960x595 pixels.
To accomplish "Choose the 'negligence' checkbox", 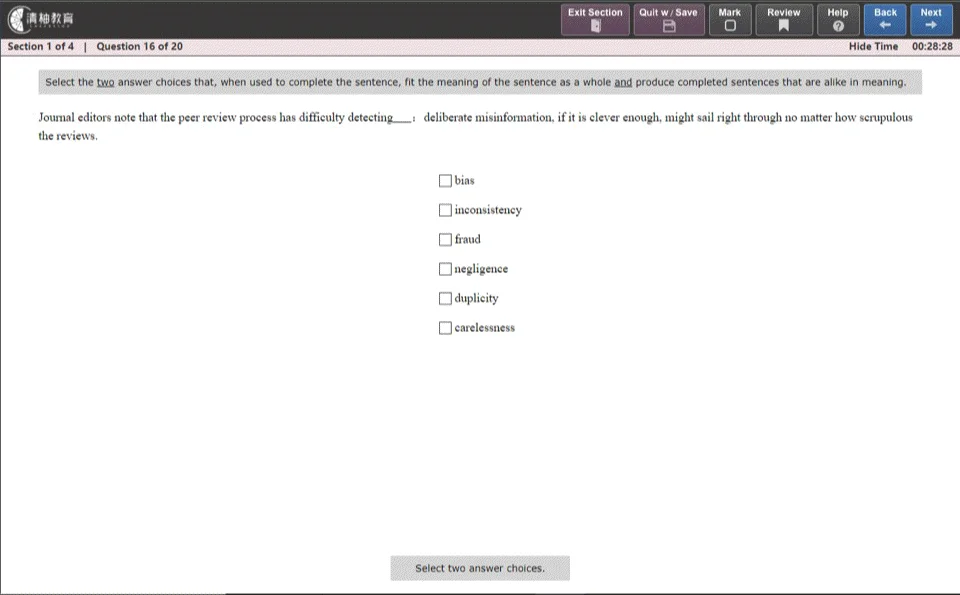I will click(x=445, y=269).
